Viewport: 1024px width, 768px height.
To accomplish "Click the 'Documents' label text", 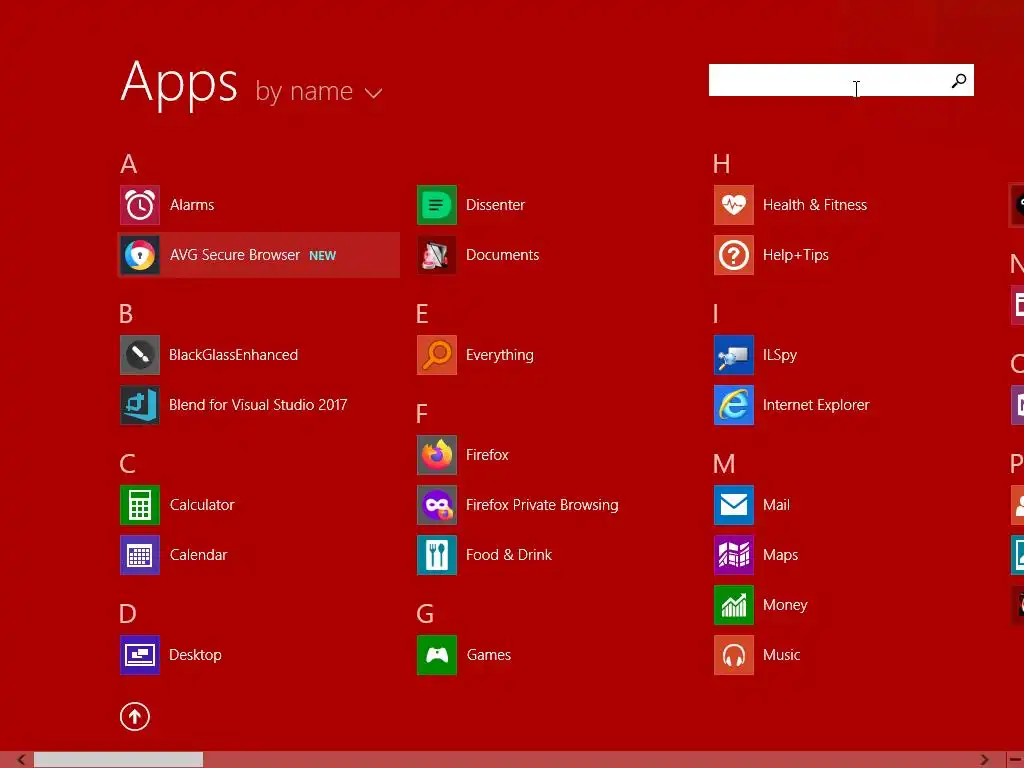I will pos(503,255).
